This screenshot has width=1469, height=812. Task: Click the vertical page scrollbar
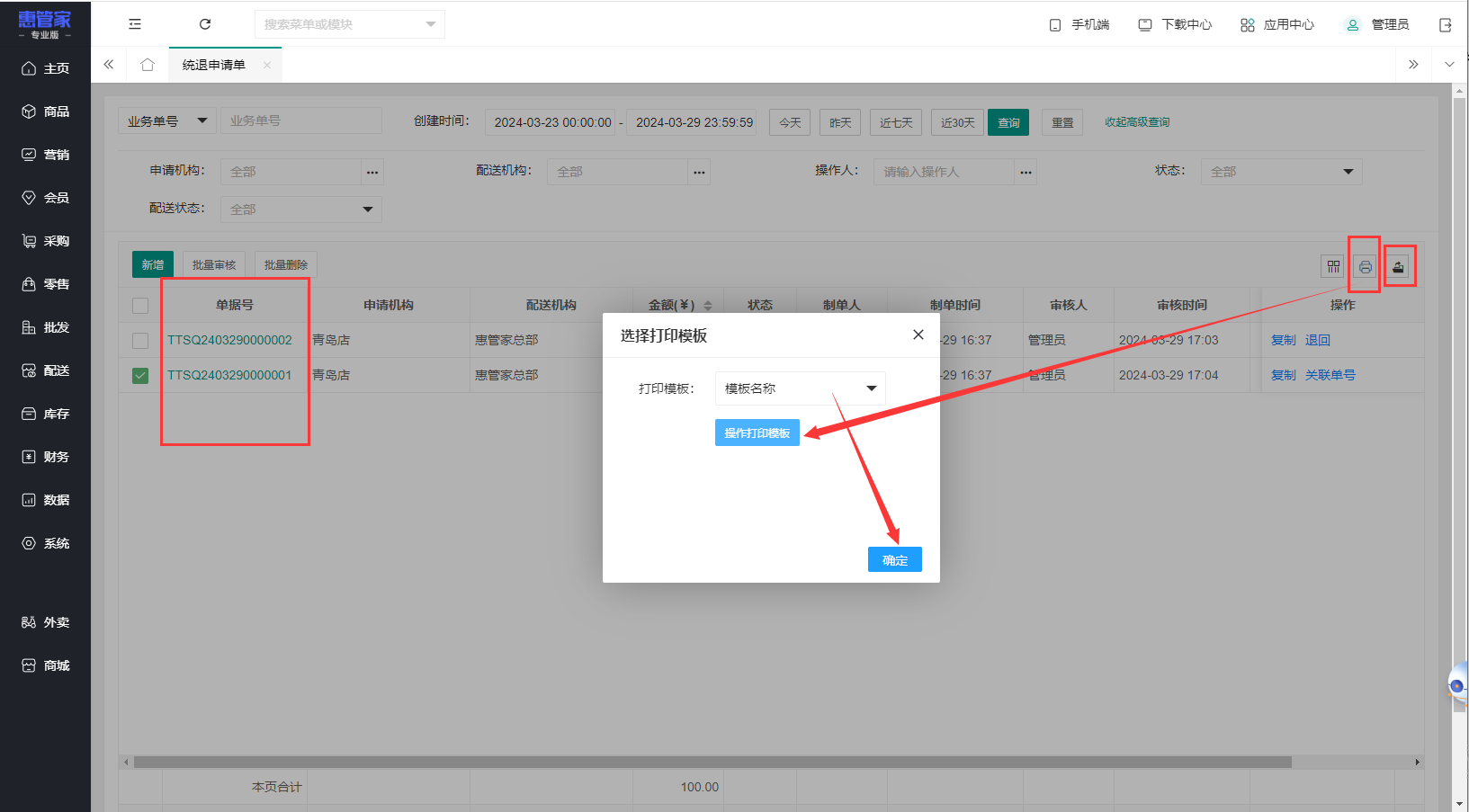click(1459, 405)
